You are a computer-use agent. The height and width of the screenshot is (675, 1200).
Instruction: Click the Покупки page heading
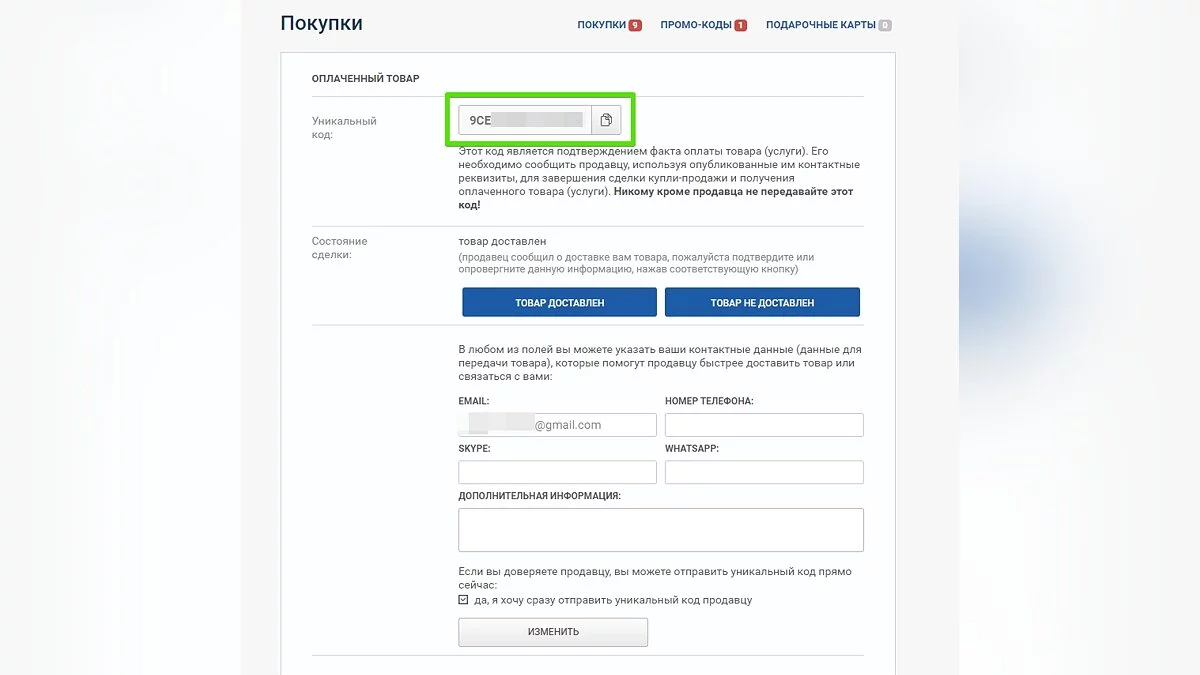point(321,23)
